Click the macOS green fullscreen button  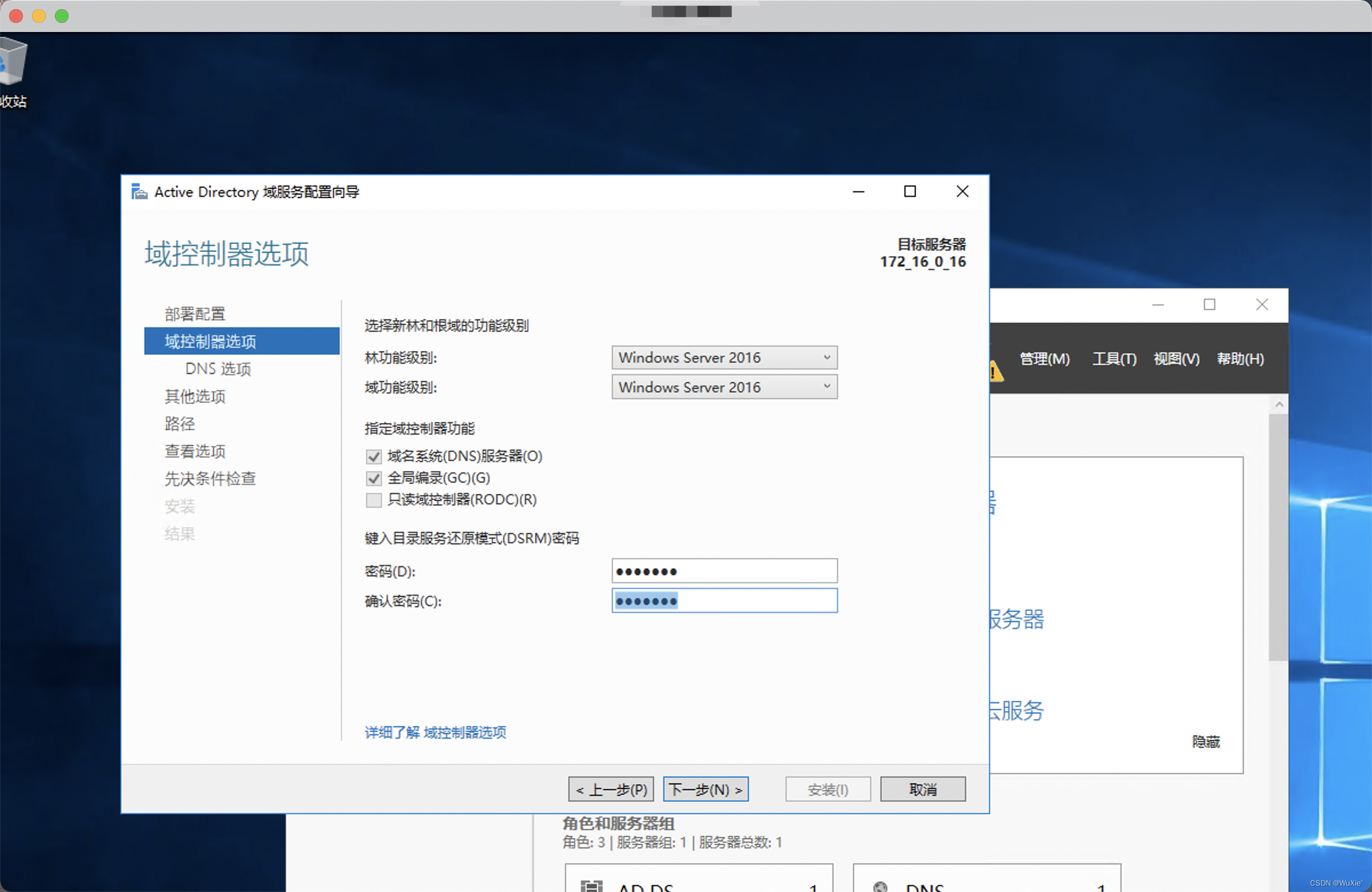click(62, 15)
